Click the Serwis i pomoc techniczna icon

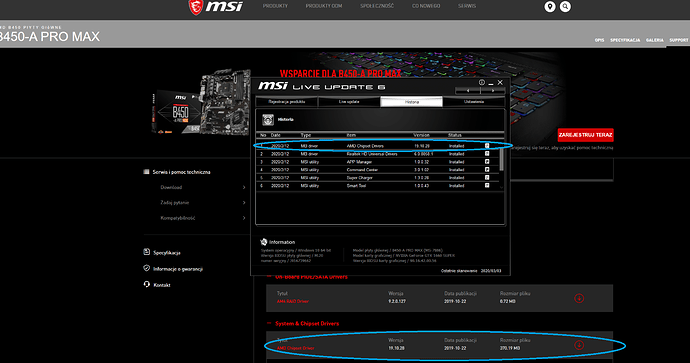pyautogui.click(x=147, y=172)
